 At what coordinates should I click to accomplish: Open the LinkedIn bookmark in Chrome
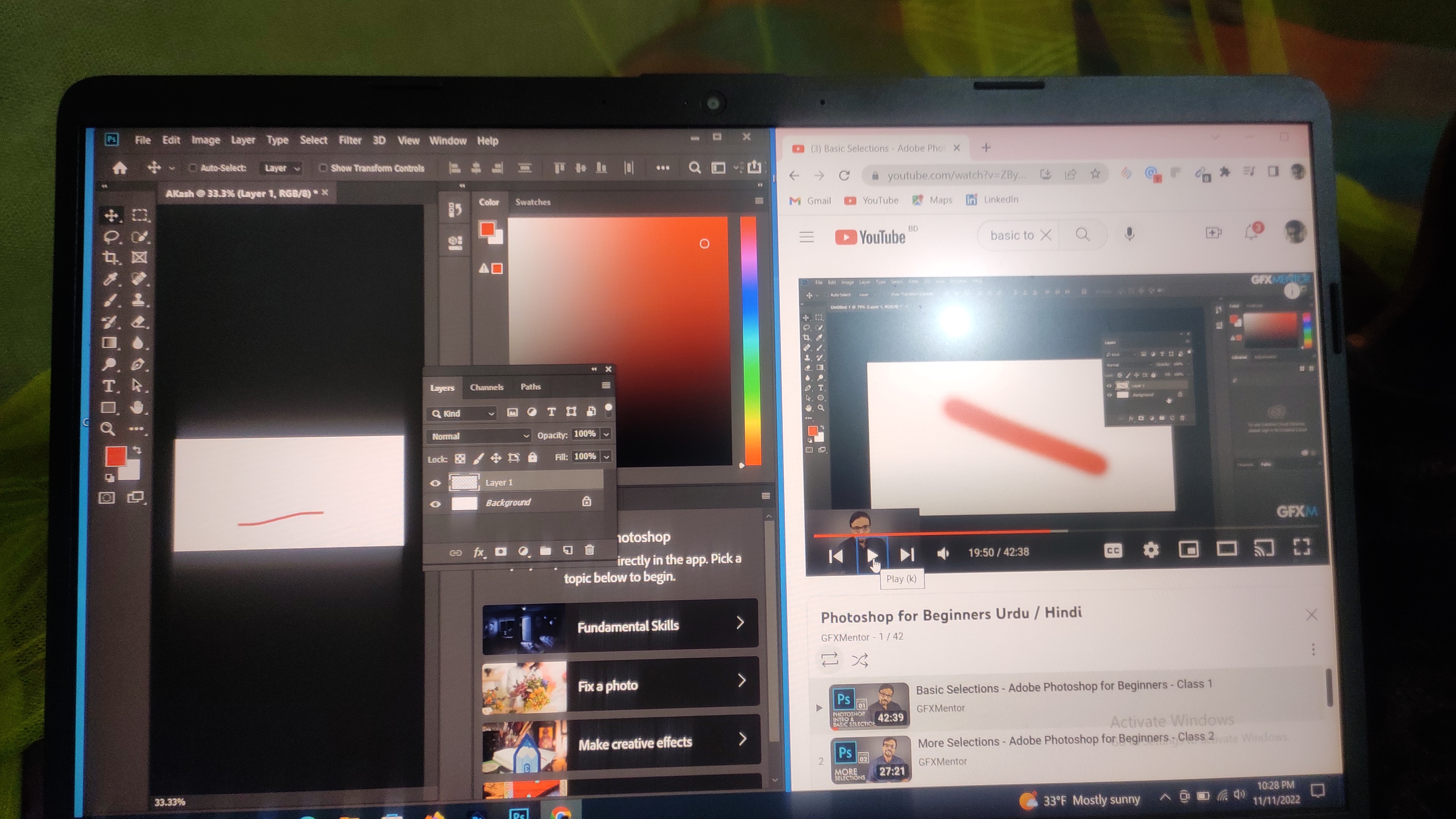993,199
